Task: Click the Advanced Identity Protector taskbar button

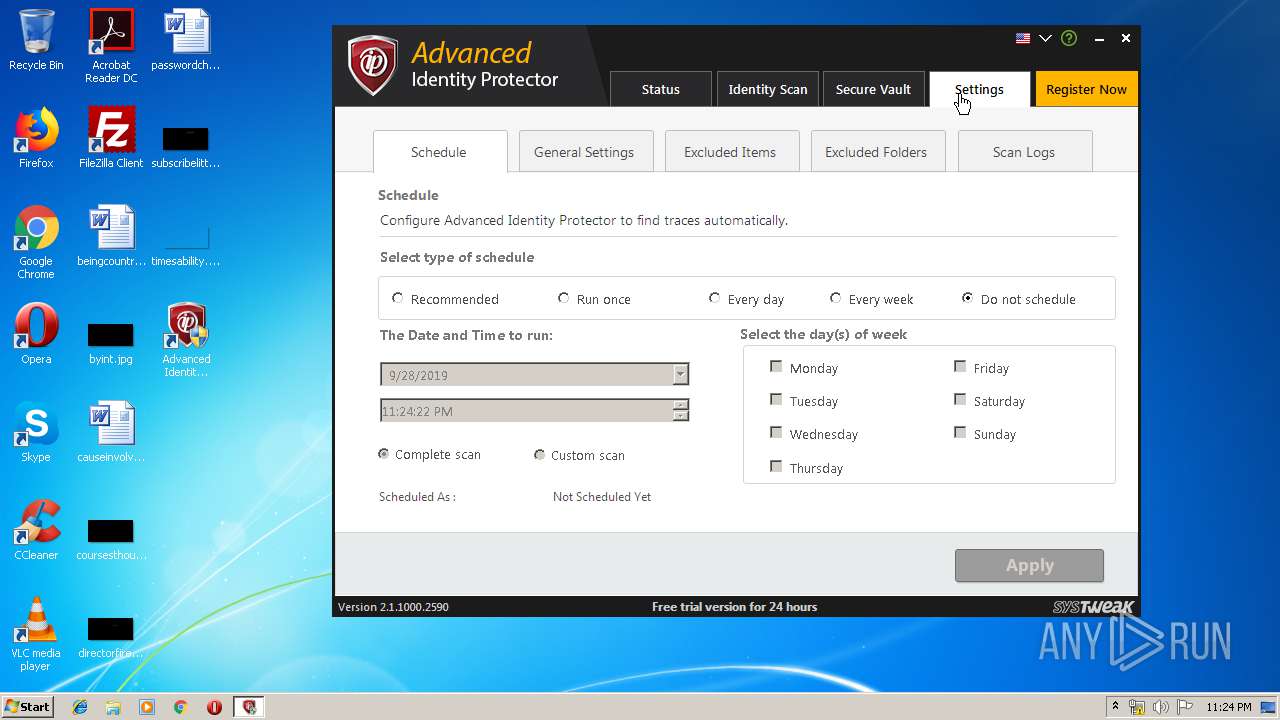Action: pyautogui.click(x=248, y=707)
